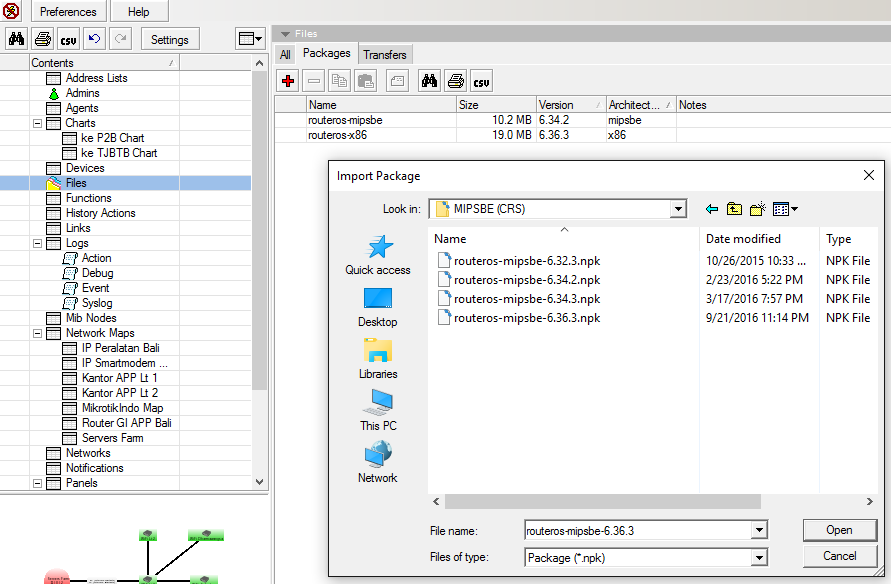Click the copy icon in Files toolbar
The width and height of the screenshot is (891, 584).
pyautogui.click(x=340, y=81)
